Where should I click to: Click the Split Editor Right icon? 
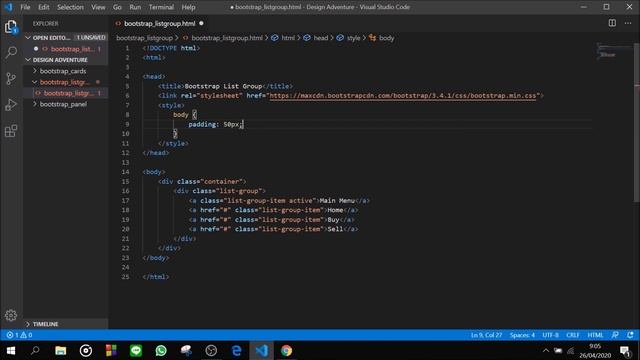[x=612, y=23]
